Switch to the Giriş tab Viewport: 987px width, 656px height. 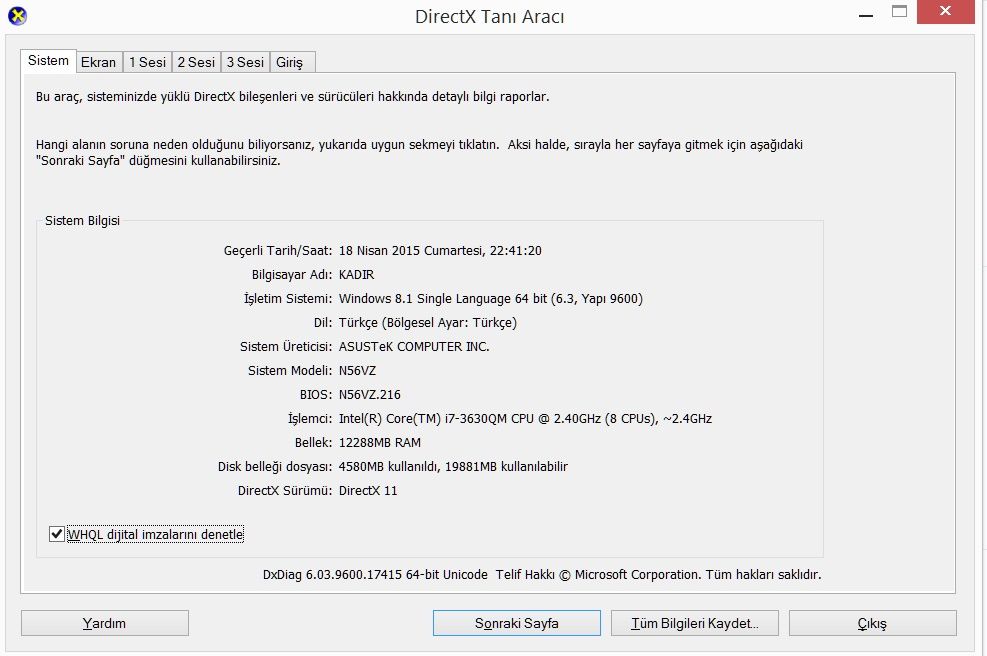pos(290,62)
